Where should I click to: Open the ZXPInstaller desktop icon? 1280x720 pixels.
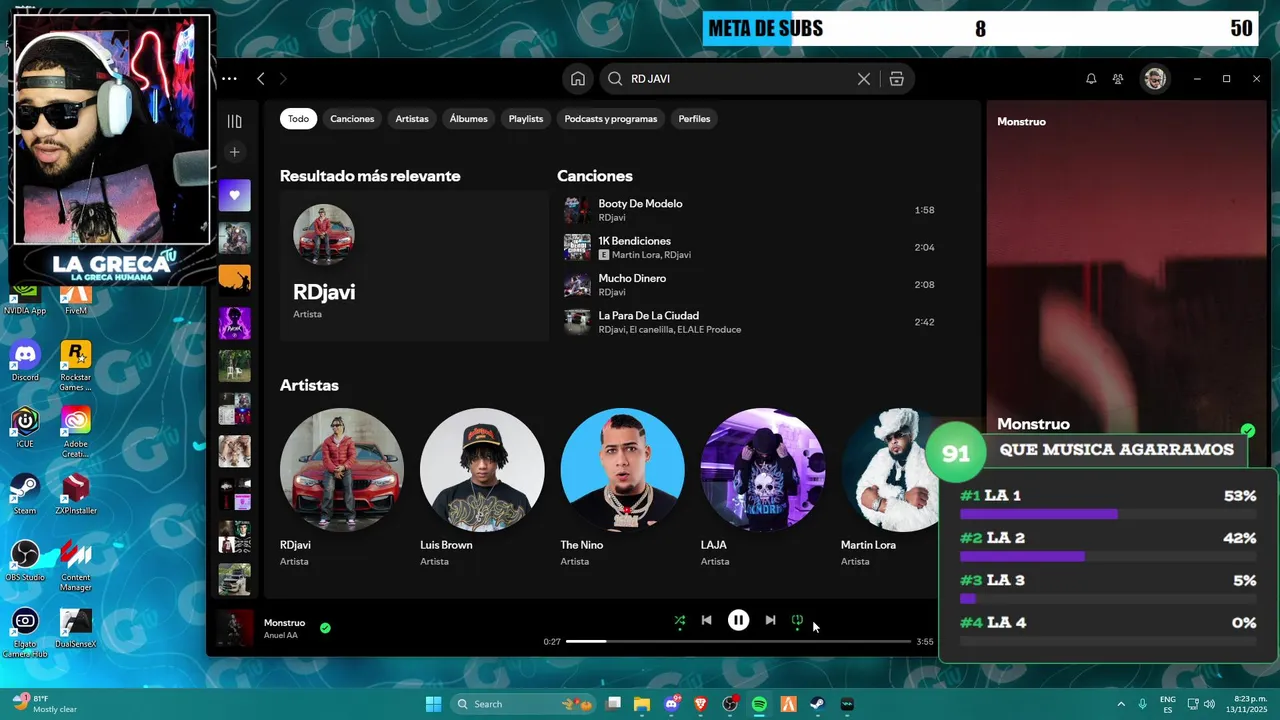(x=75, y=494)
